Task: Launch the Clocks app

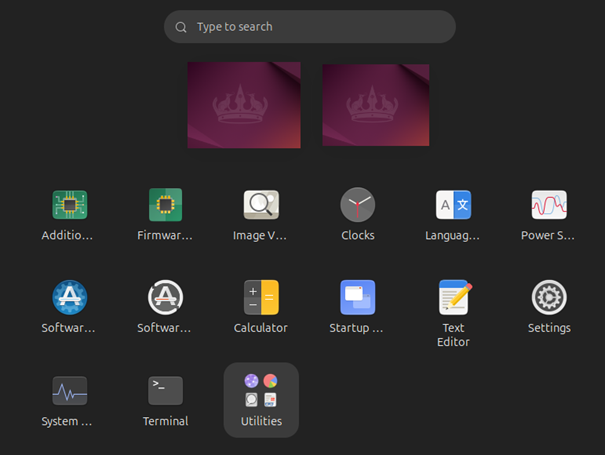Action: coord(357,206)
